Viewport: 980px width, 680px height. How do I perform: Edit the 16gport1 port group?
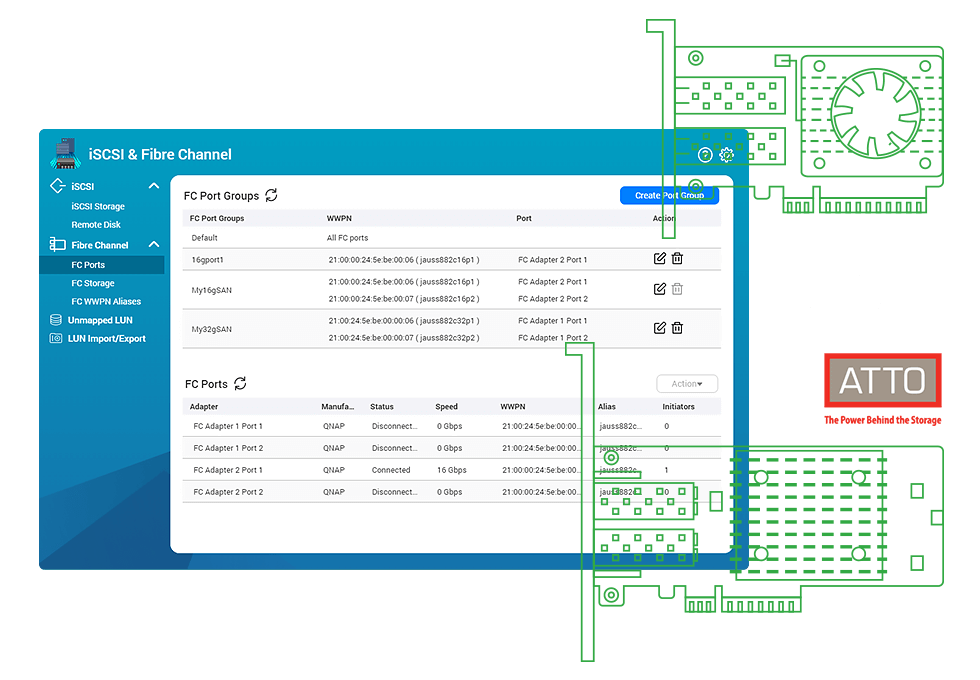[659, 259]
